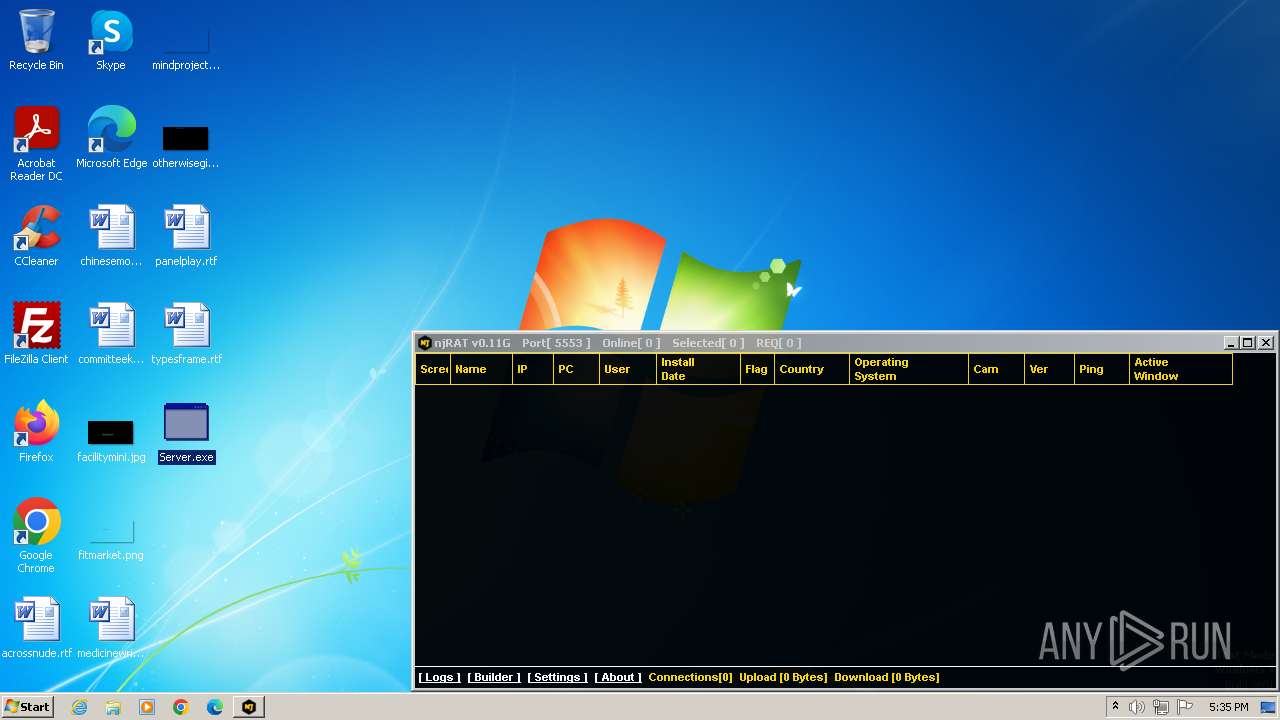Click the njRAT title bar icon
Image resolution: width=1280 pixels, height=720 pixels.
click(425, 343)
